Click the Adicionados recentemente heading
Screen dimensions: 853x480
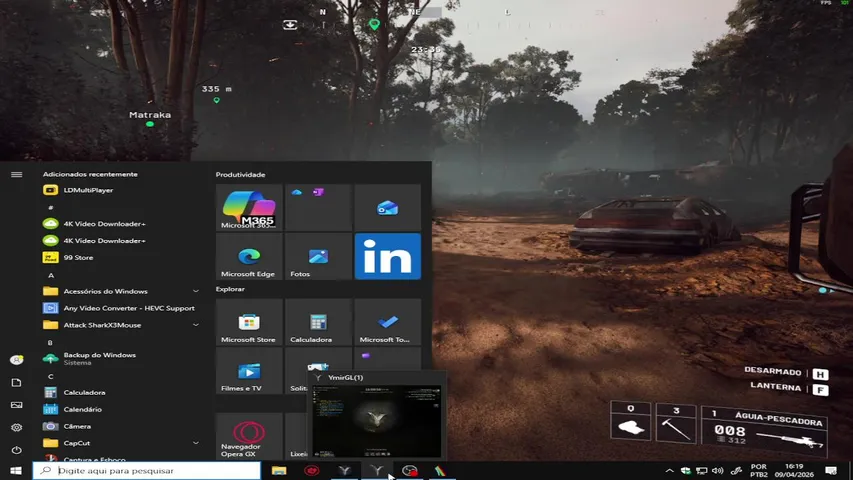pos(90,174)
